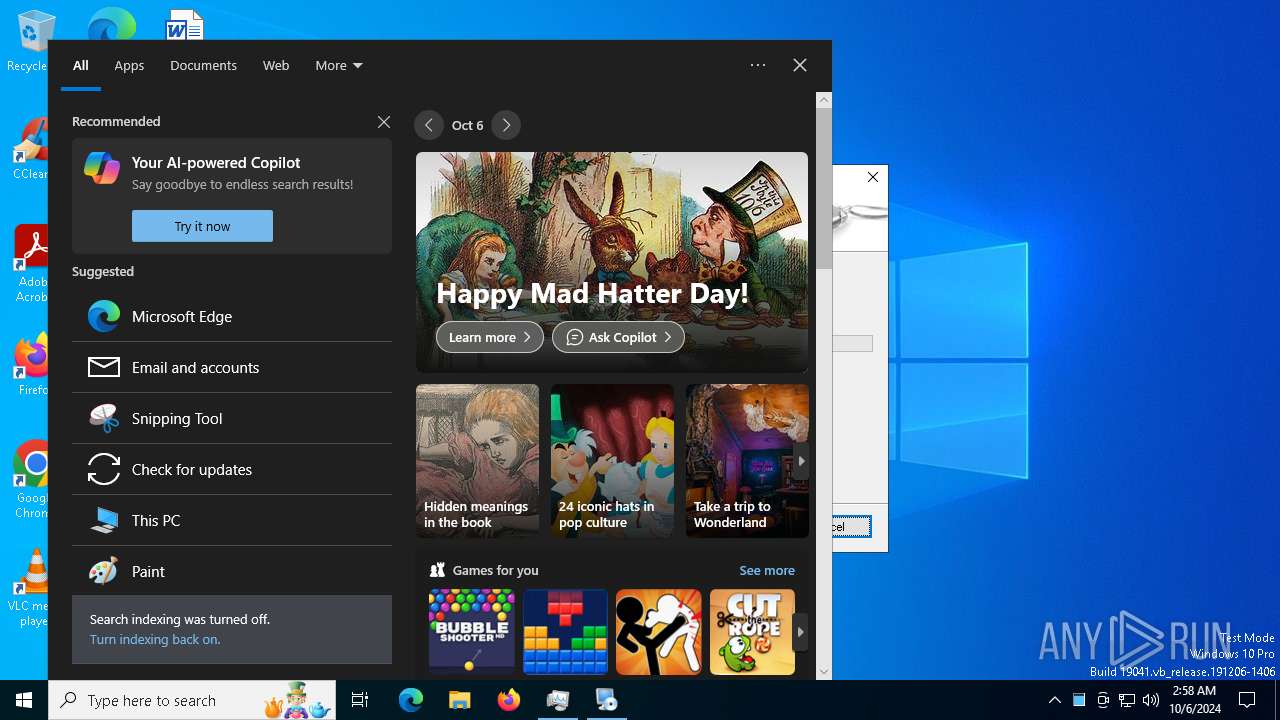Open Hidden meanings in the book card
1280x720 pixels.
pos(477,461)
